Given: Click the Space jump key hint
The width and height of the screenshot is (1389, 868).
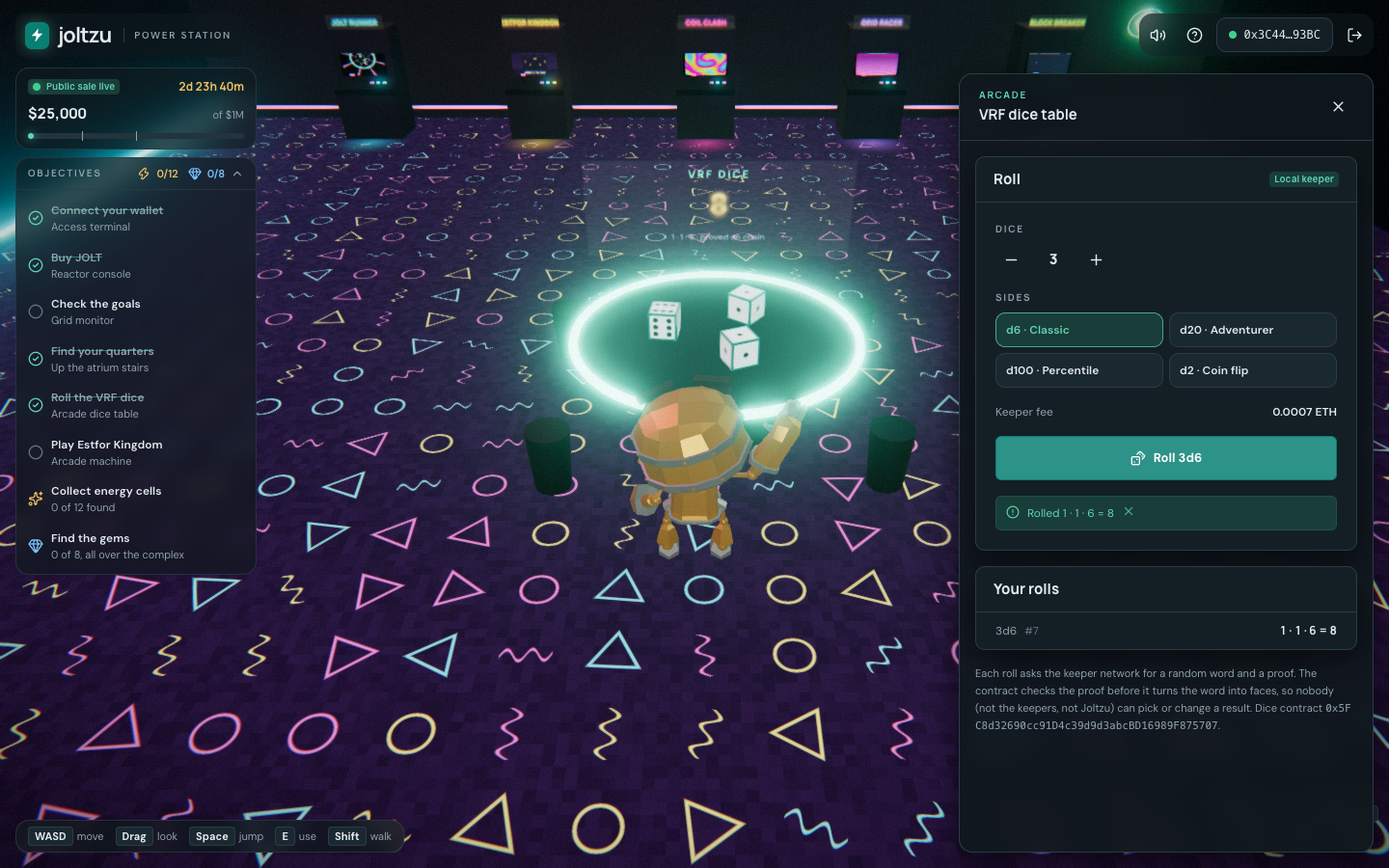Looking at the screenshot, I should click(227, 836).
